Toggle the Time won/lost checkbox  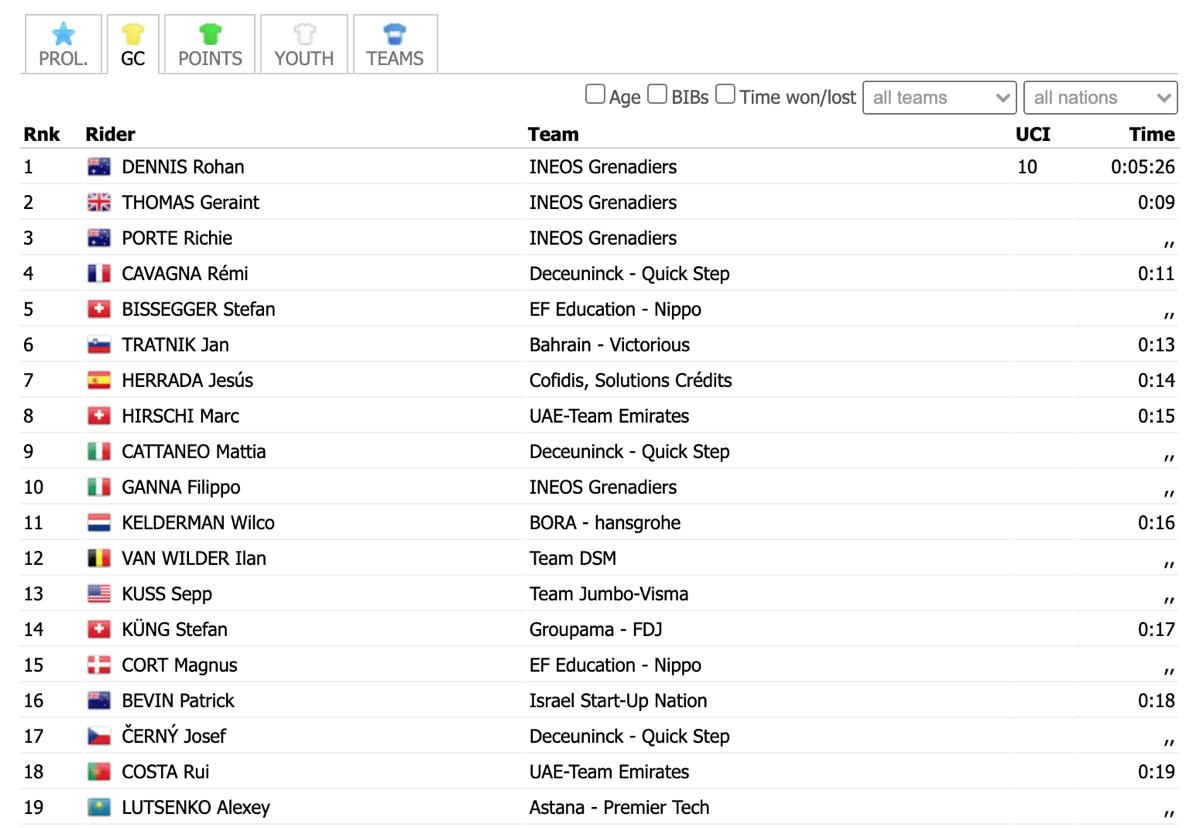click(x=726, y=94)
